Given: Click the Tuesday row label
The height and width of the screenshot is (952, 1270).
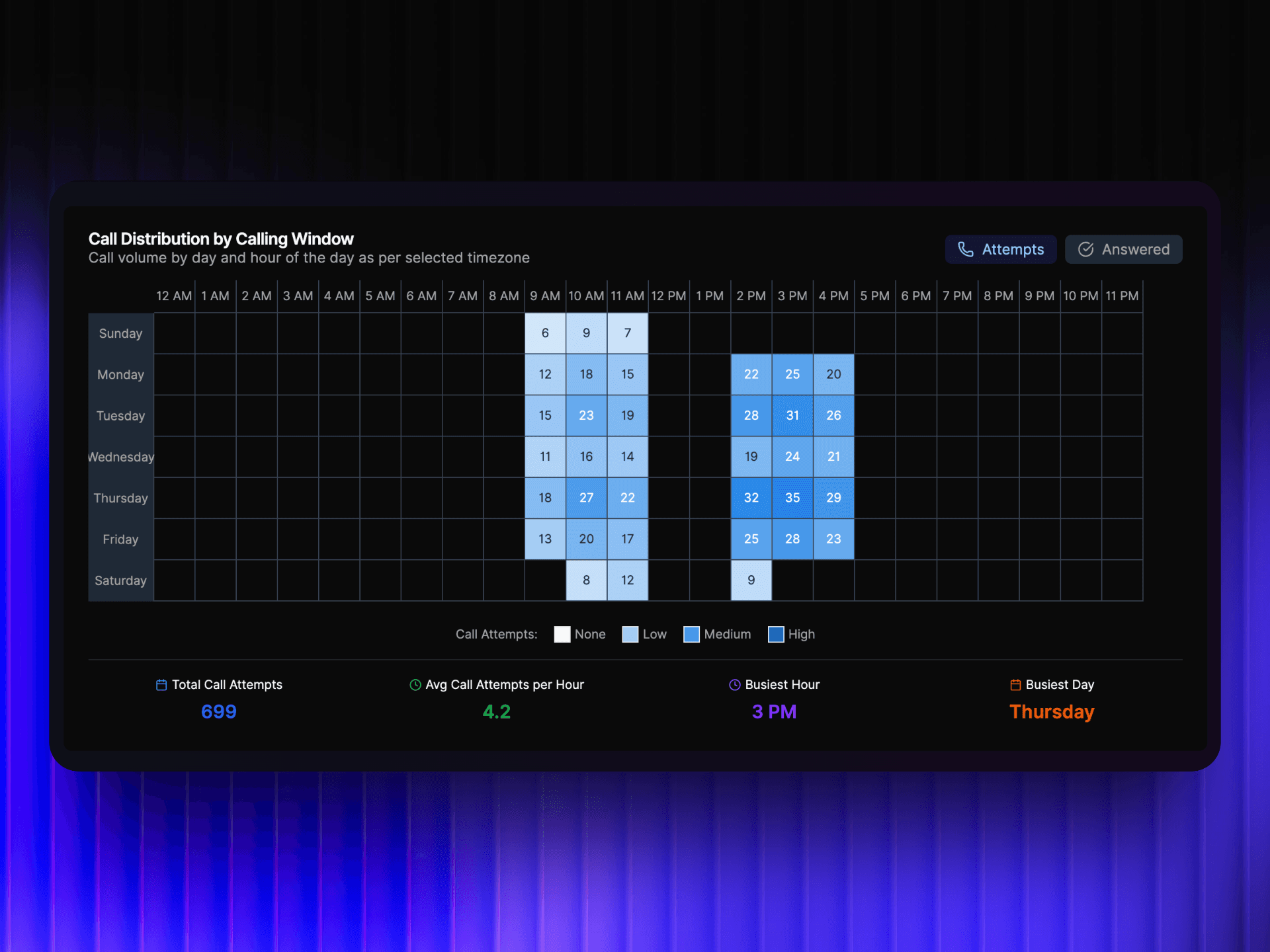Looking at the screenshot, I should click(x=120, y=416).
